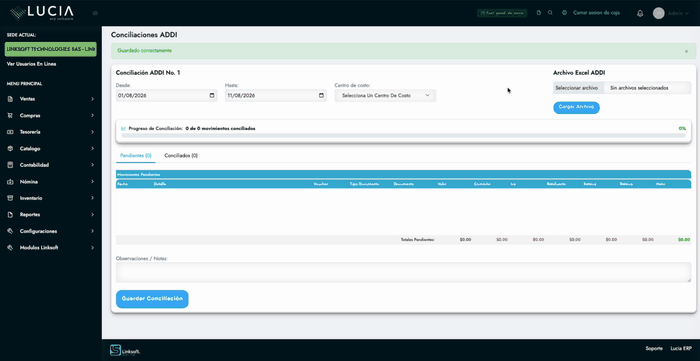This screenshot has width=700, height=361.
Task: Click the Detalle column header
Action: 160,184
